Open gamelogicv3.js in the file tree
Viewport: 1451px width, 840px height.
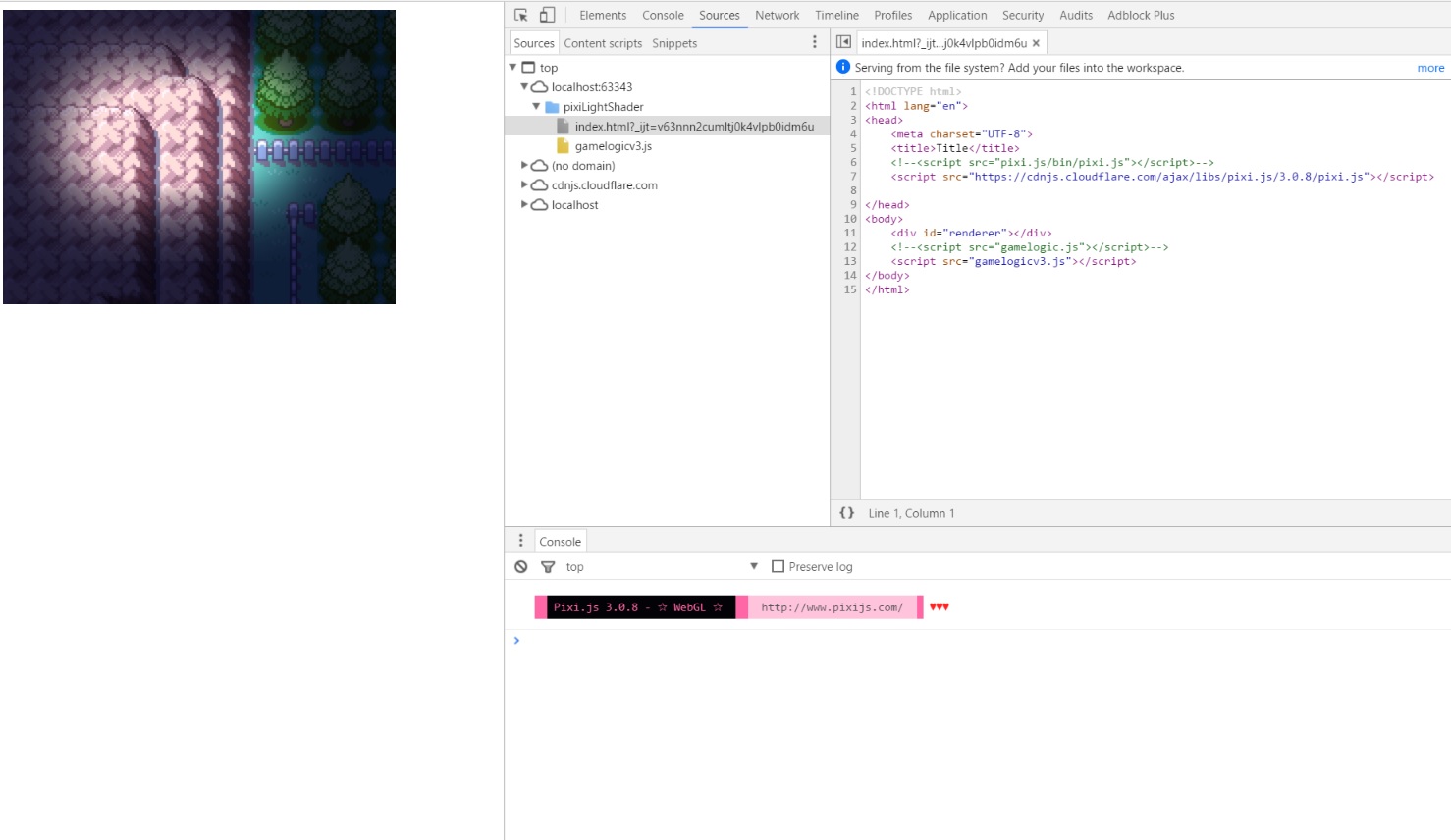pos(613,146)
